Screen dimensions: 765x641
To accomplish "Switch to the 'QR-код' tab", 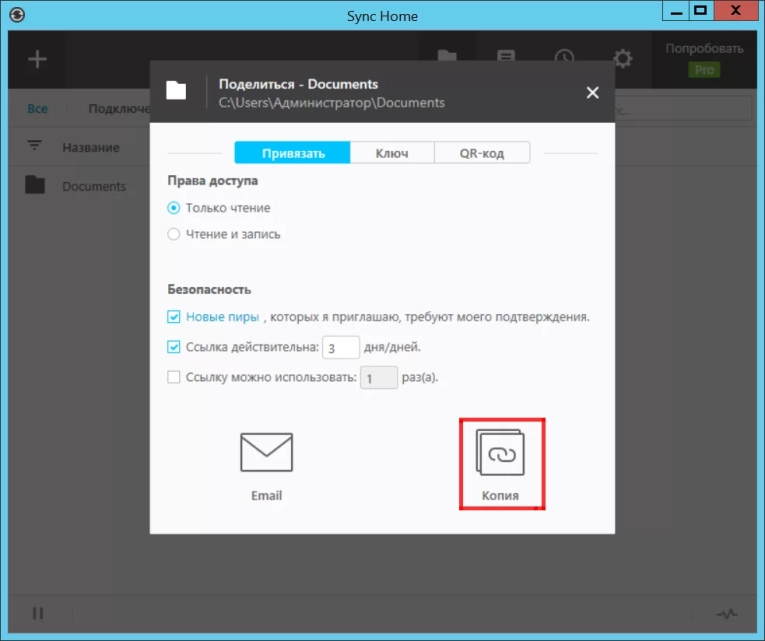I will (x=482, y=153).
